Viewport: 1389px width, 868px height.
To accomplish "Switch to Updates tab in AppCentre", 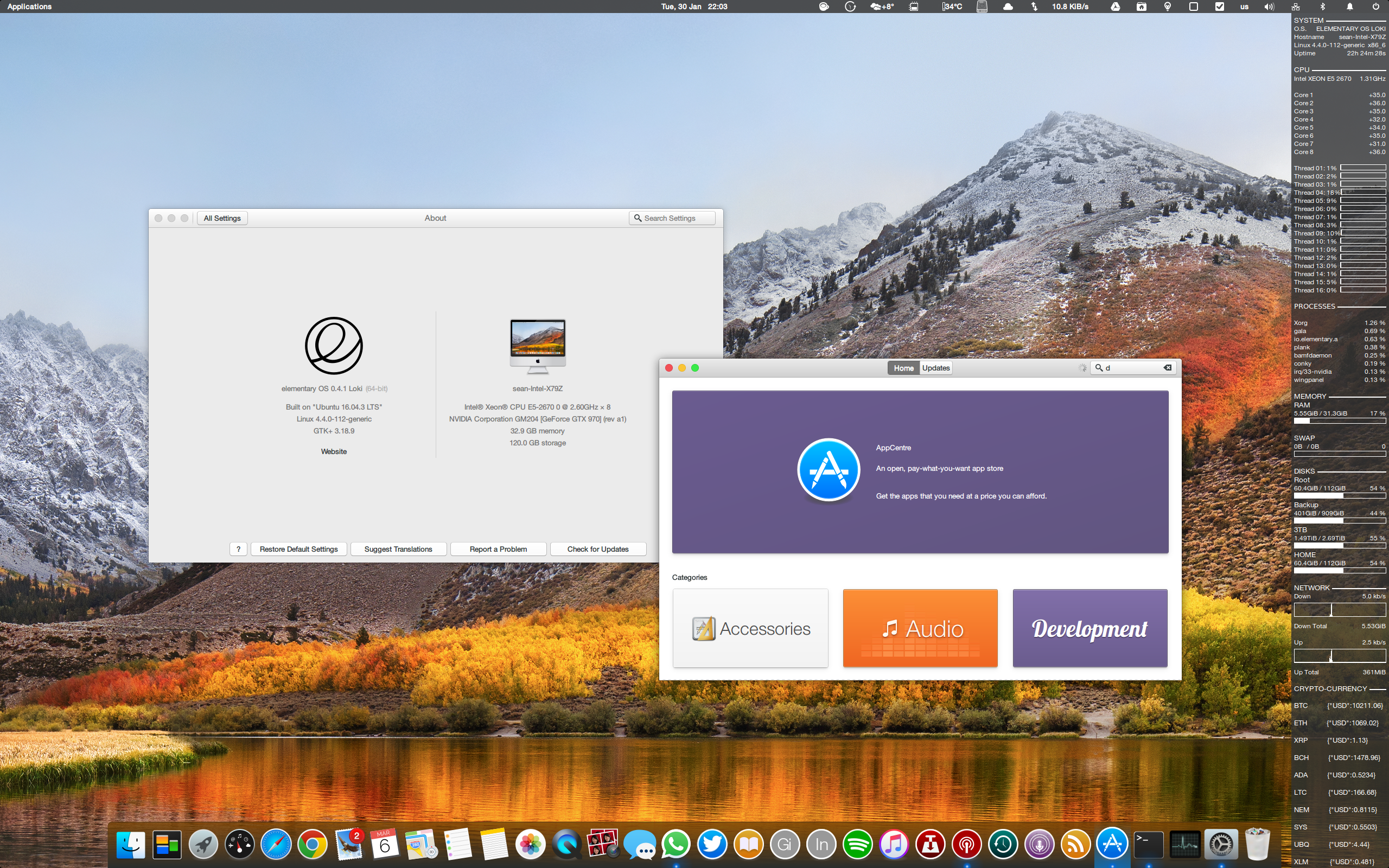I will click(935, 368).
